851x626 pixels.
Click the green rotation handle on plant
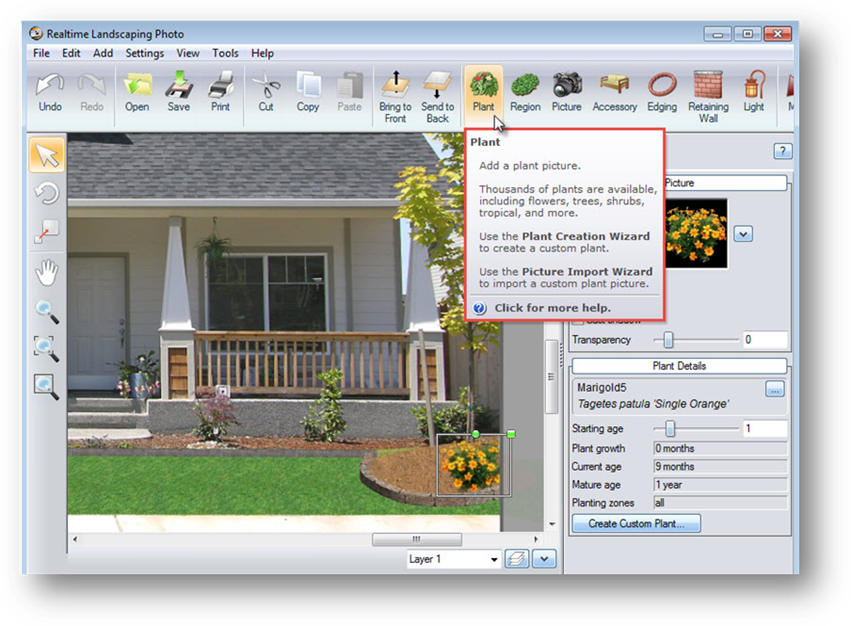(x=475, y=434)
